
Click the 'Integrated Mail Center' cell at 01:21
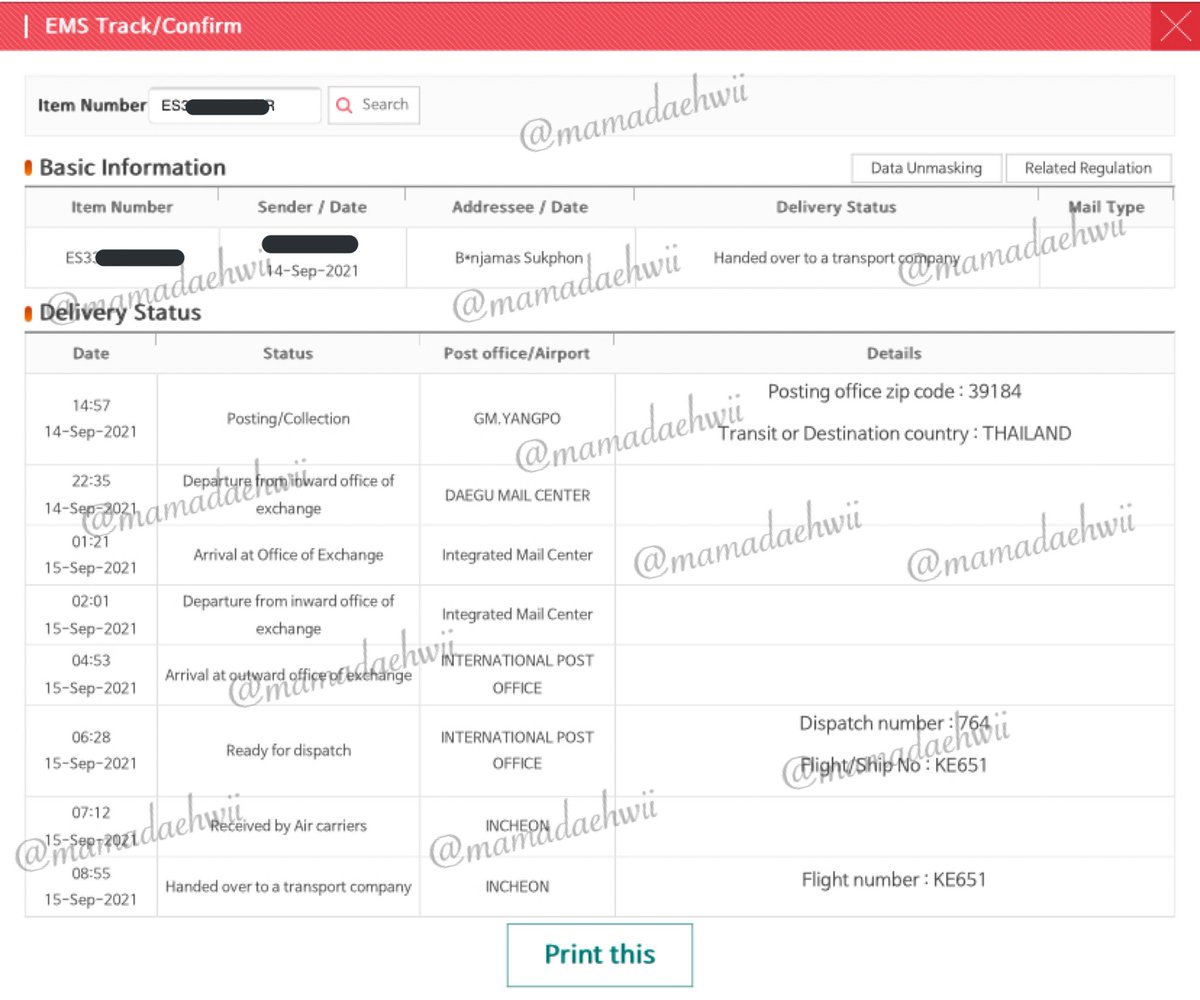point(517,555)
